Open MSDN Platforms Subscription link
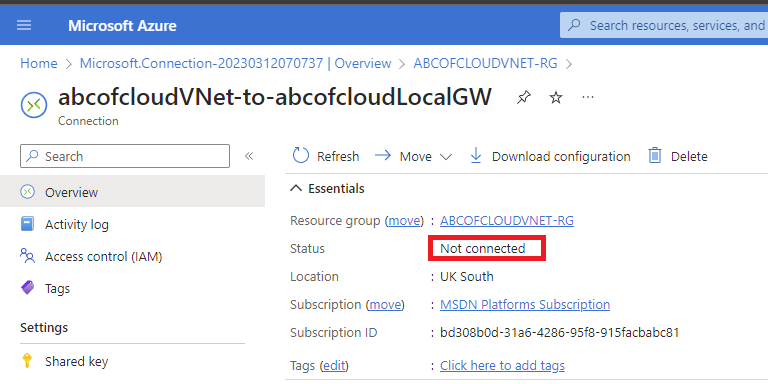 [x=525, y=305]
